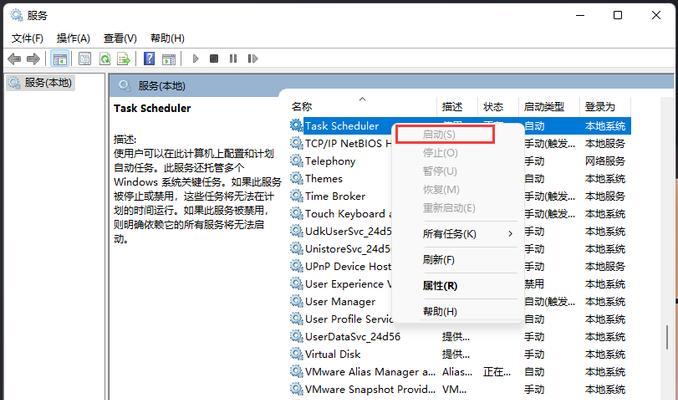Click the Start Service play icon in toolbar
678x400 pixels.
pos(195,58)
